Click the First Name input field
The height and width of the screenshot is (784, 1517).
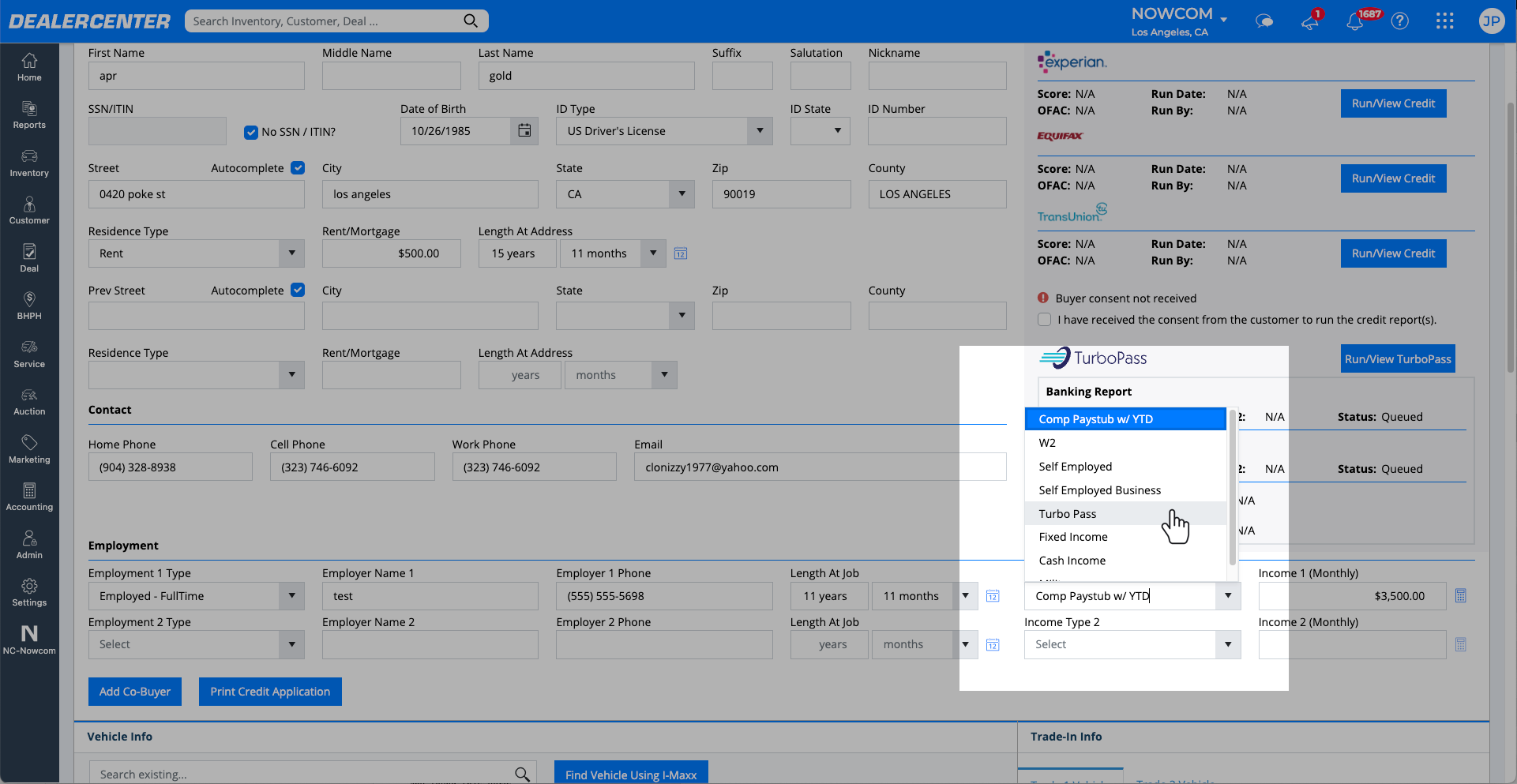point(197,76)
